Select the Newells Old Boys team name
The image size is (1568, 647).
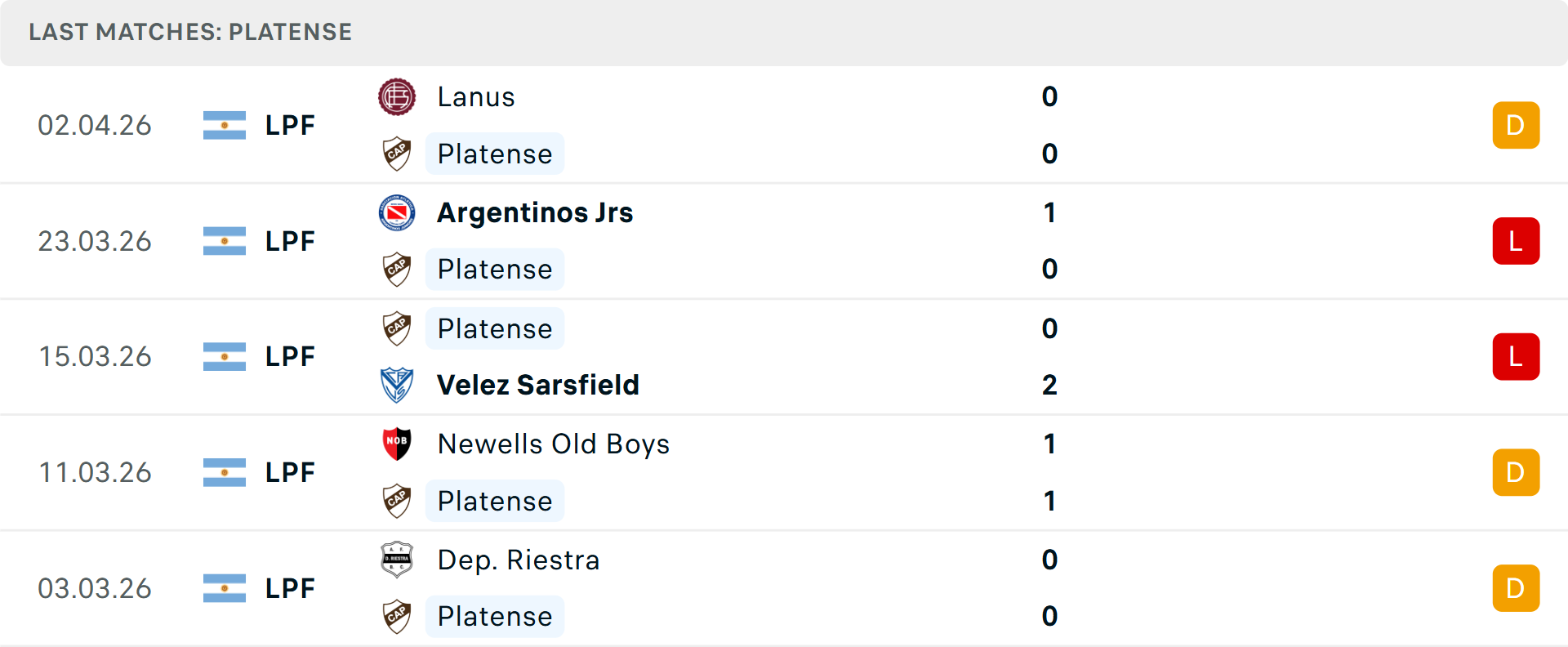[553, 444]
